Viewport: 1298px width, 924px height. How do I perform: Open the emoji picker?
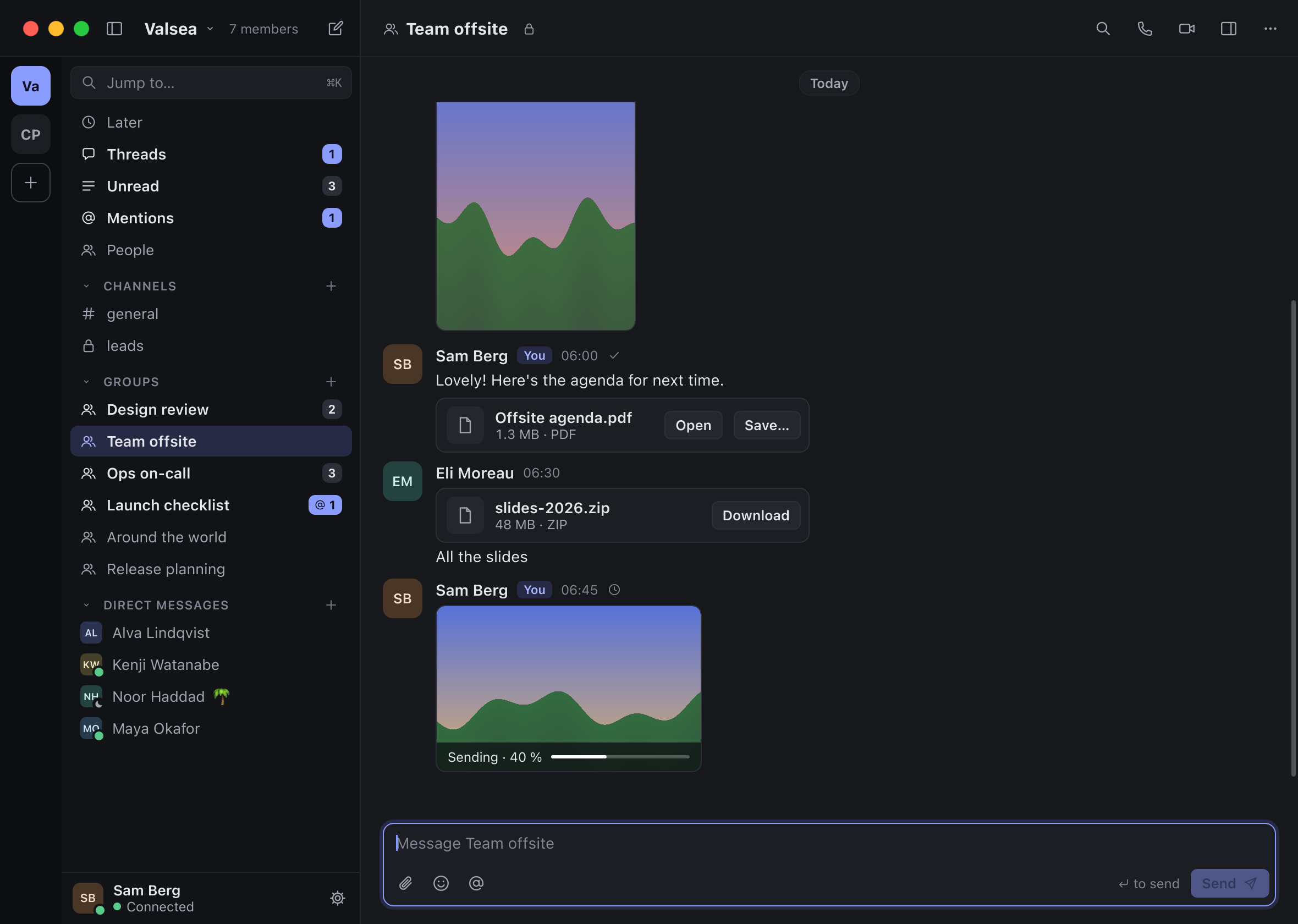(441, 883)
